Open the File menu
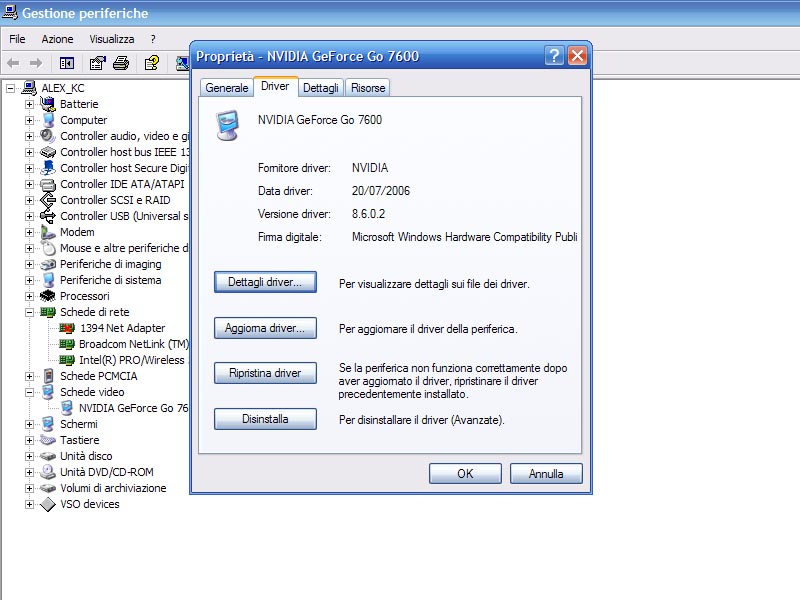This screenshot has height=600, width=800. [17, 39]
